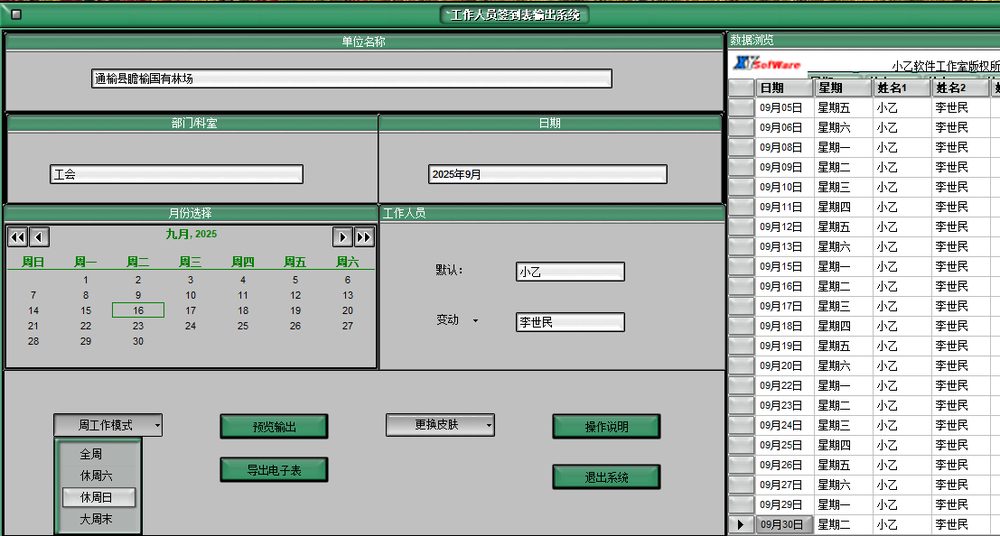This screenshot has width=1000, height=536.
Task: Open the 操作说明 help button
Action: tap(607, 426)
